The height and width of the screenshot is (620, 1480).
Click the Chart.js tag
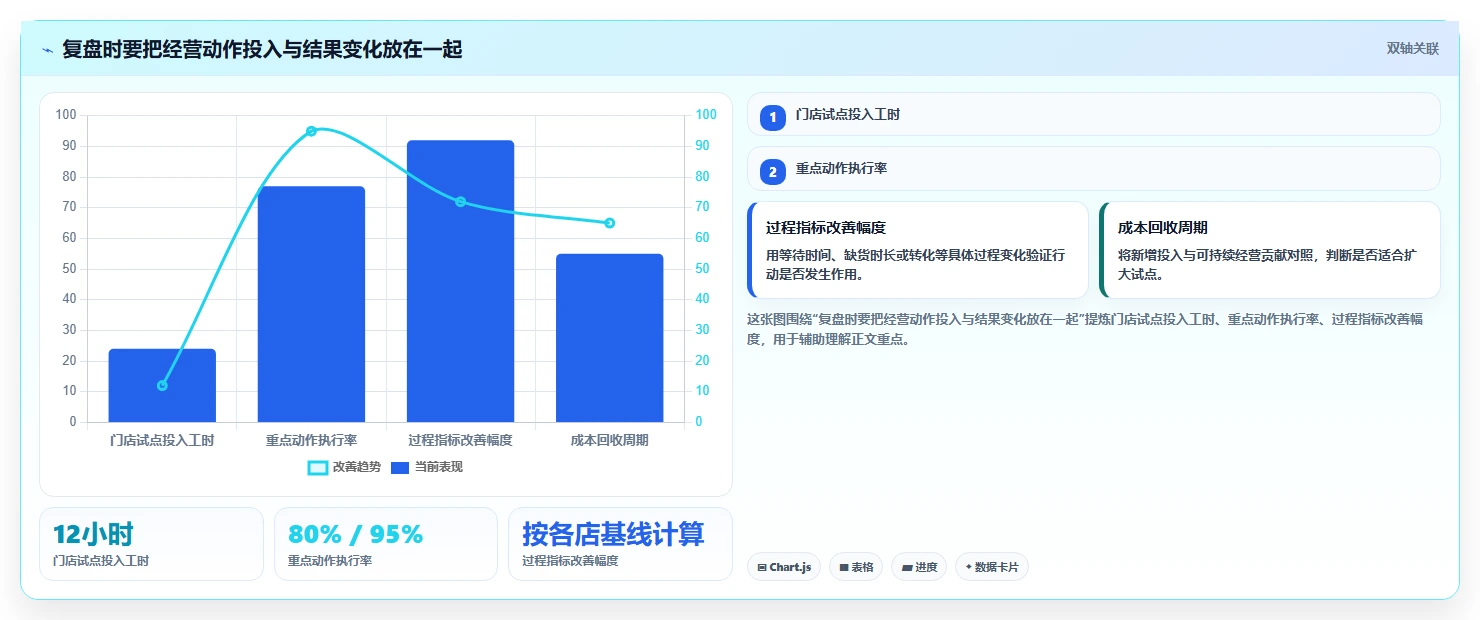click(x=784, y=567)
